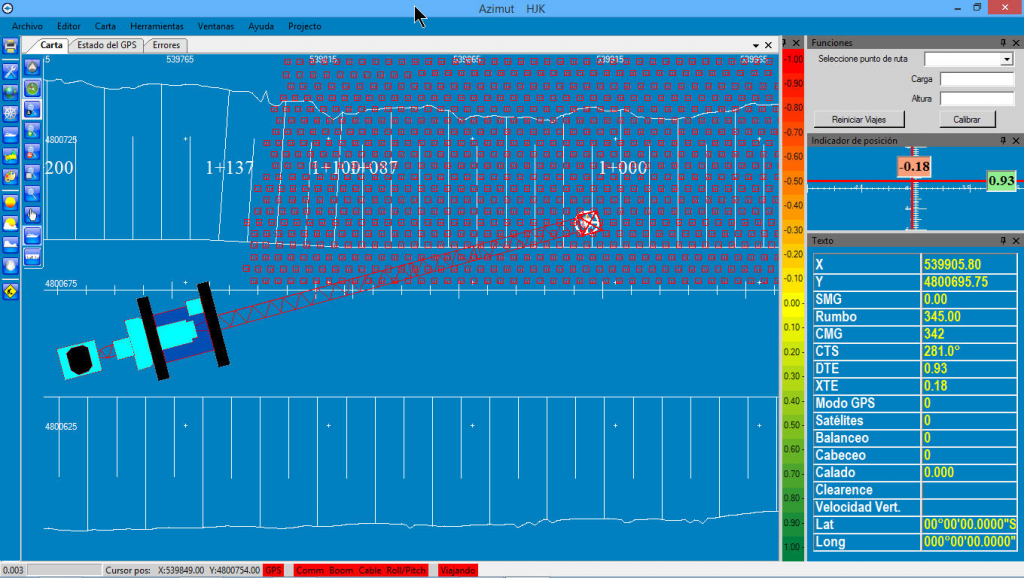
Task: Click the -0.50 level on depth color scale
Action: [792, 182]
